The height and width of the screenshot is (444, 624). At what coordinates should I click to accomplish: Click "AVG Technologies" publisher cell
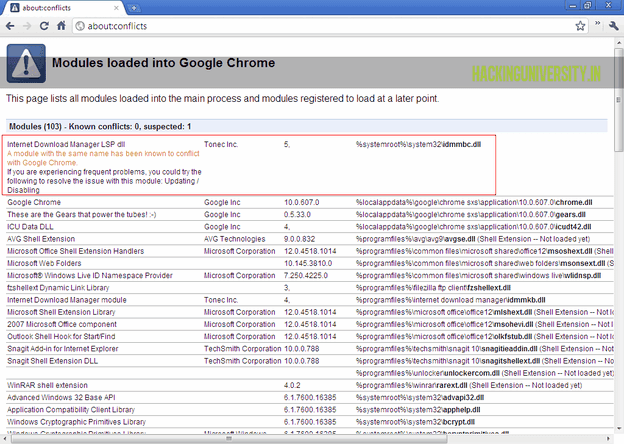(x=235, y=239)
